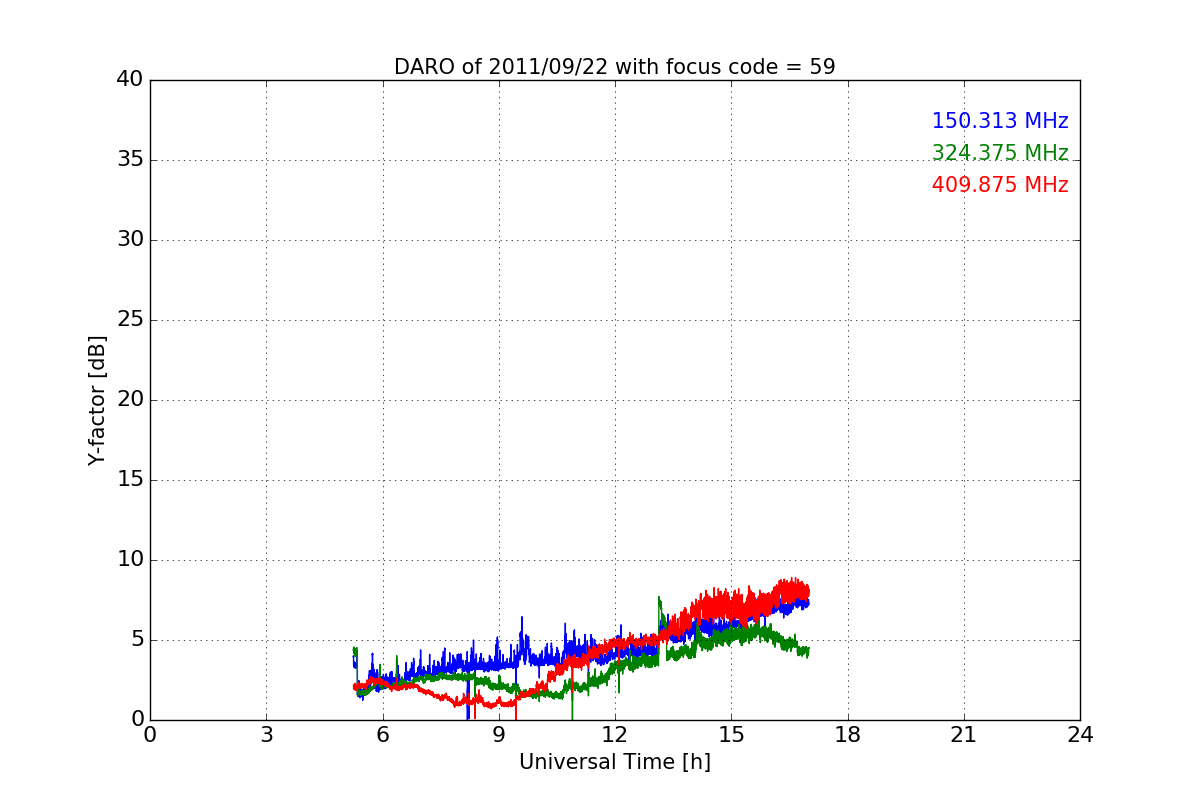Click the y-axis tick label 35
Screen dimensions: 1200x800
coord(130,160)
